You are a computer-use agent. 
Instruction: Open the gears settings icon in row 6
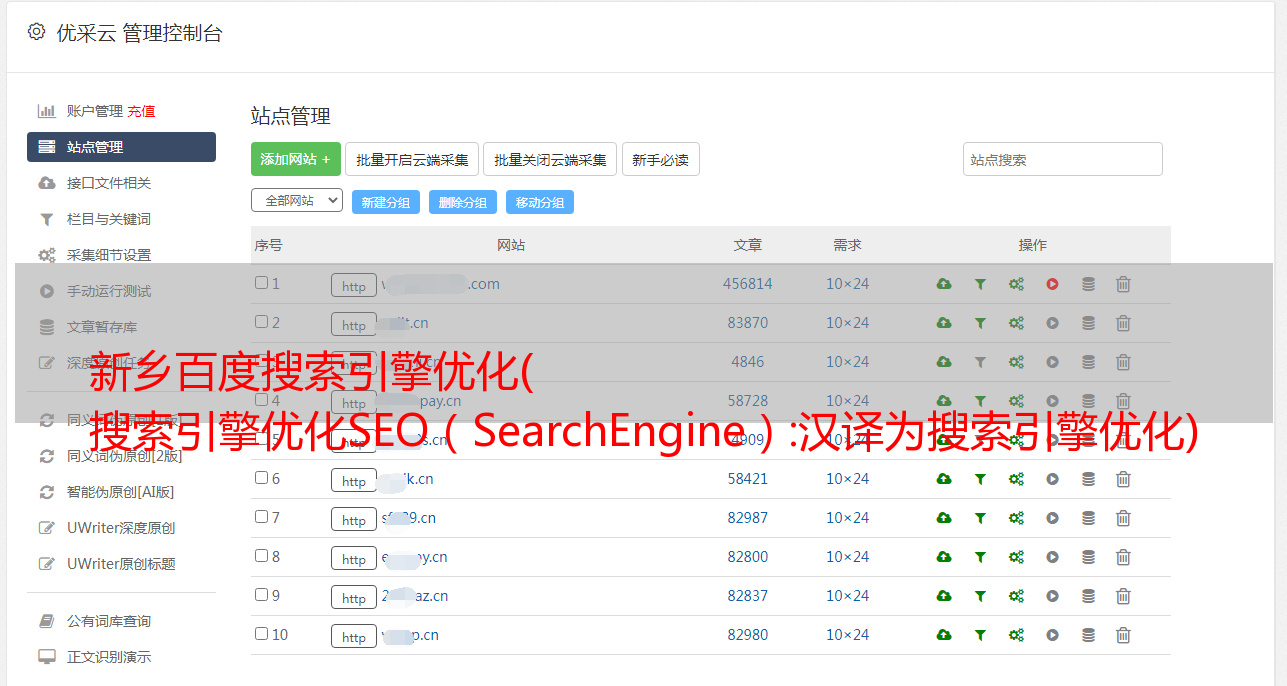[x=1016, y=479]
